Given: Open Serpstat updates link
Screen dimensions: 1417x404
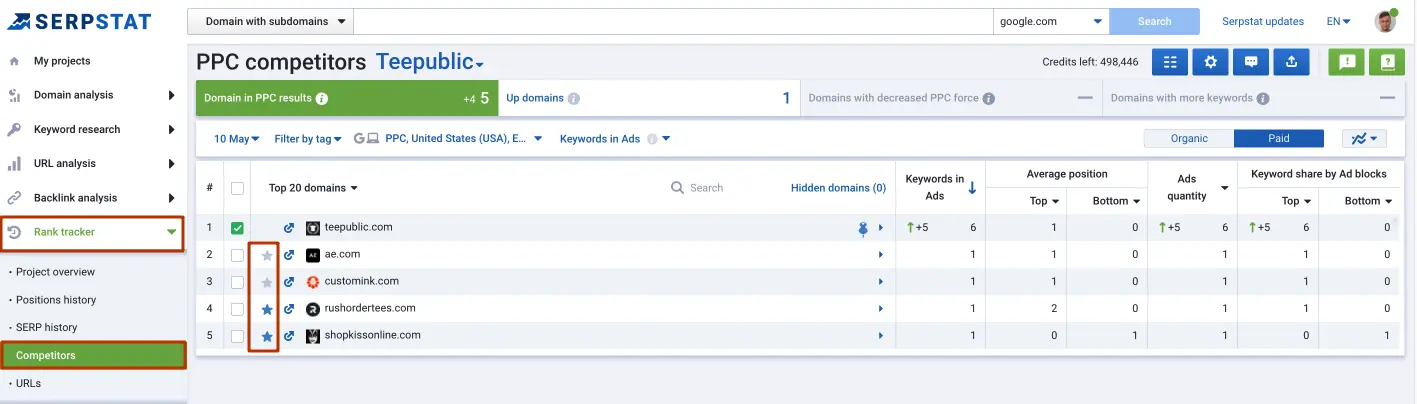Looking at the screenshot, I should pos(1263,21).
